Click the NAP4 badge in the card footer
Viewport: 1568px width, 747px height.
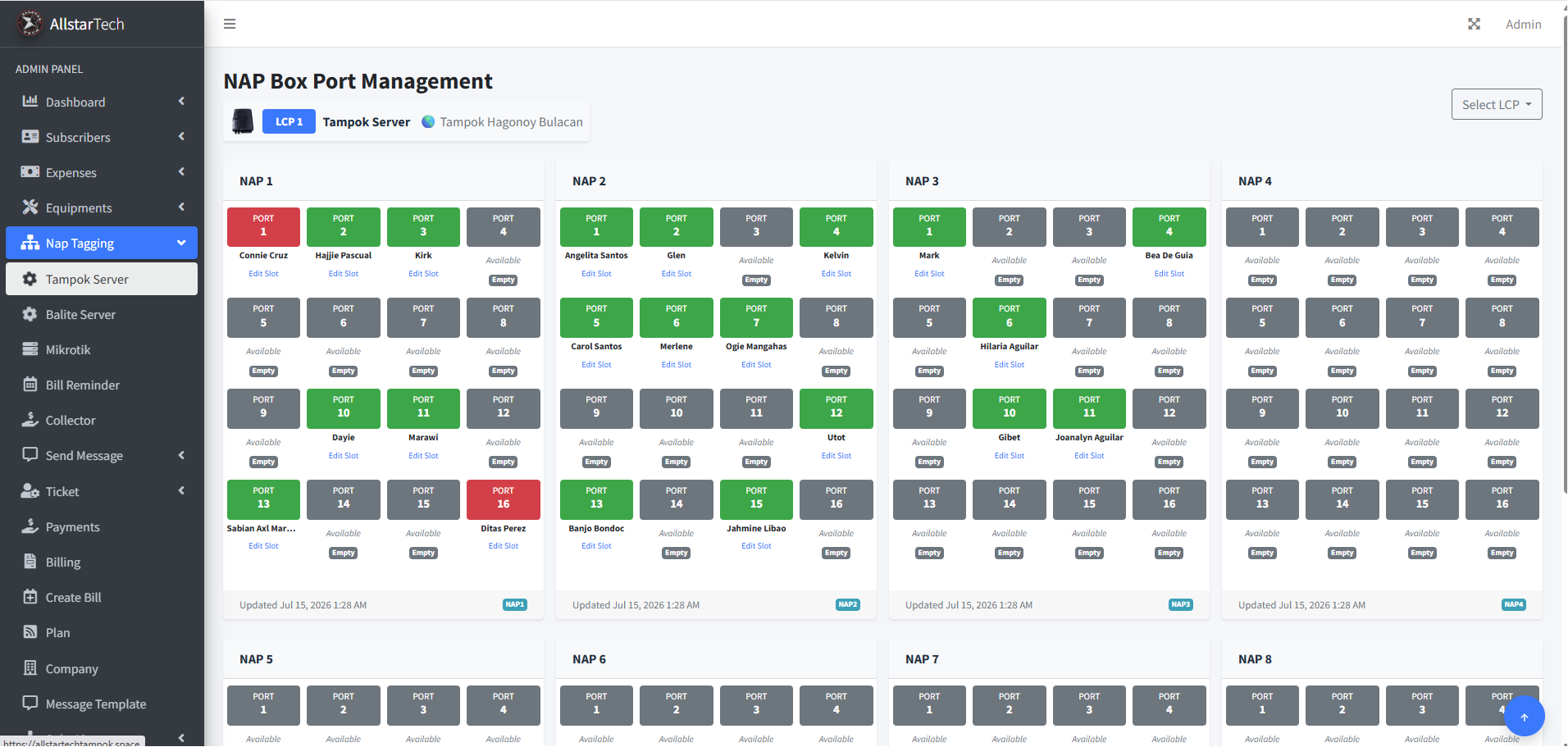[1514, 604]
